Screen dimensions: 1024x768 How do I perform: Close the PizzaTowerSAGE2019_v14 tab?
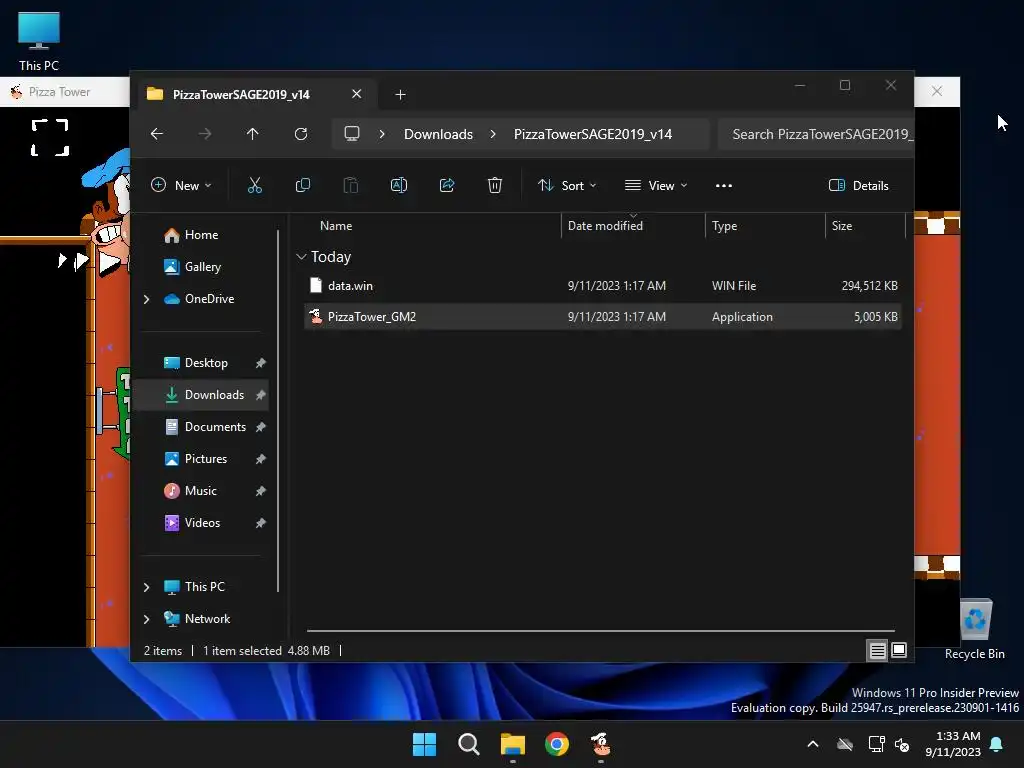357,94
